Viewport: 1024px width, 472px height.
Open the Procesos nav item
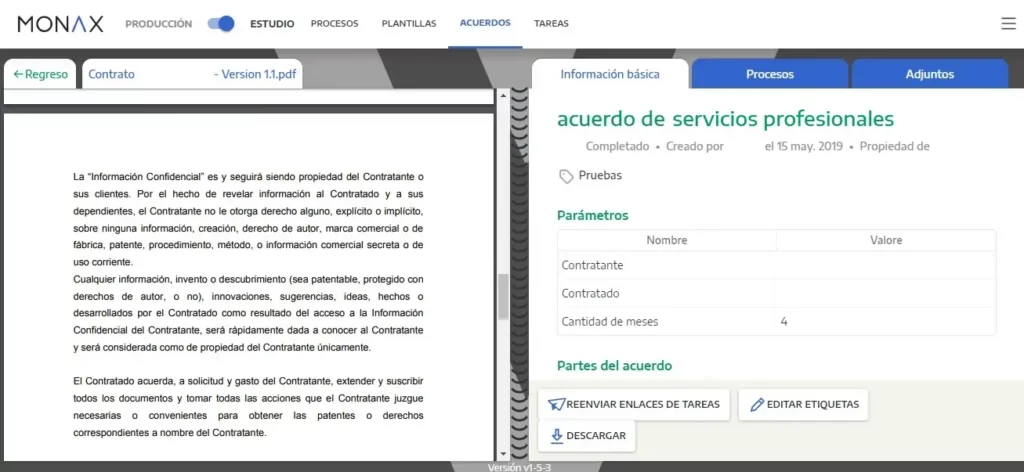pyautogui.click(x=334, y=24)
